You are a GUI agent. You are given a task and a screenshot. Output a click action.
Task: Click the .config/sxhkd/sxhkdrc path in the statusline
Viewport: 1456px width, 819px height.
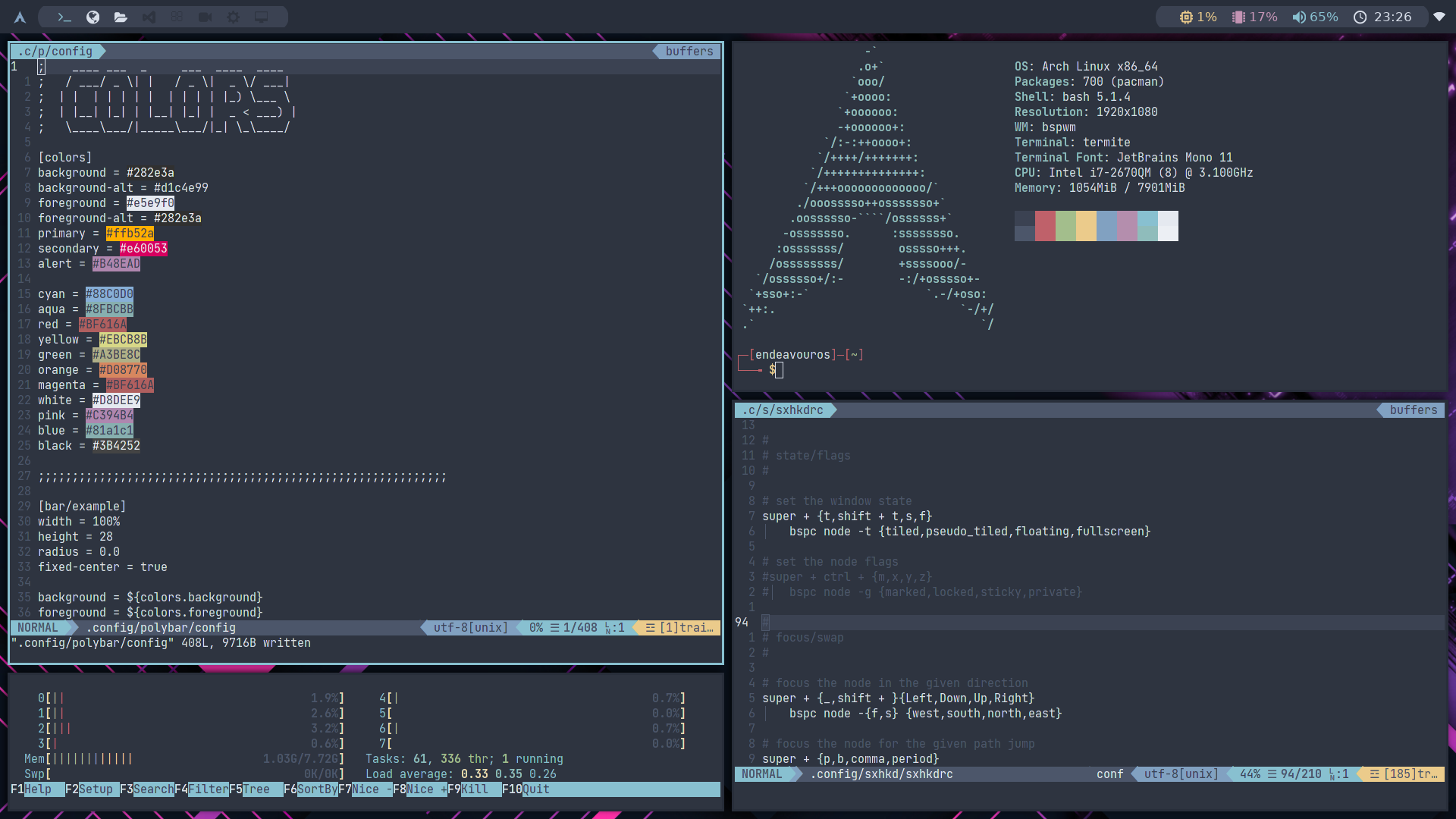coord(881,773)
